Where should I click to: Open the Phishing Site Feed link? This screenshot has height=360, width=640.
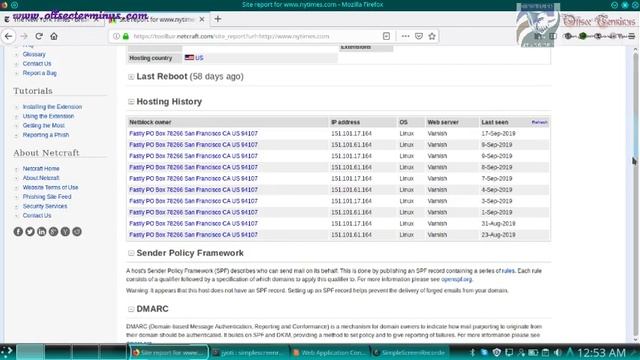point(47,196)
